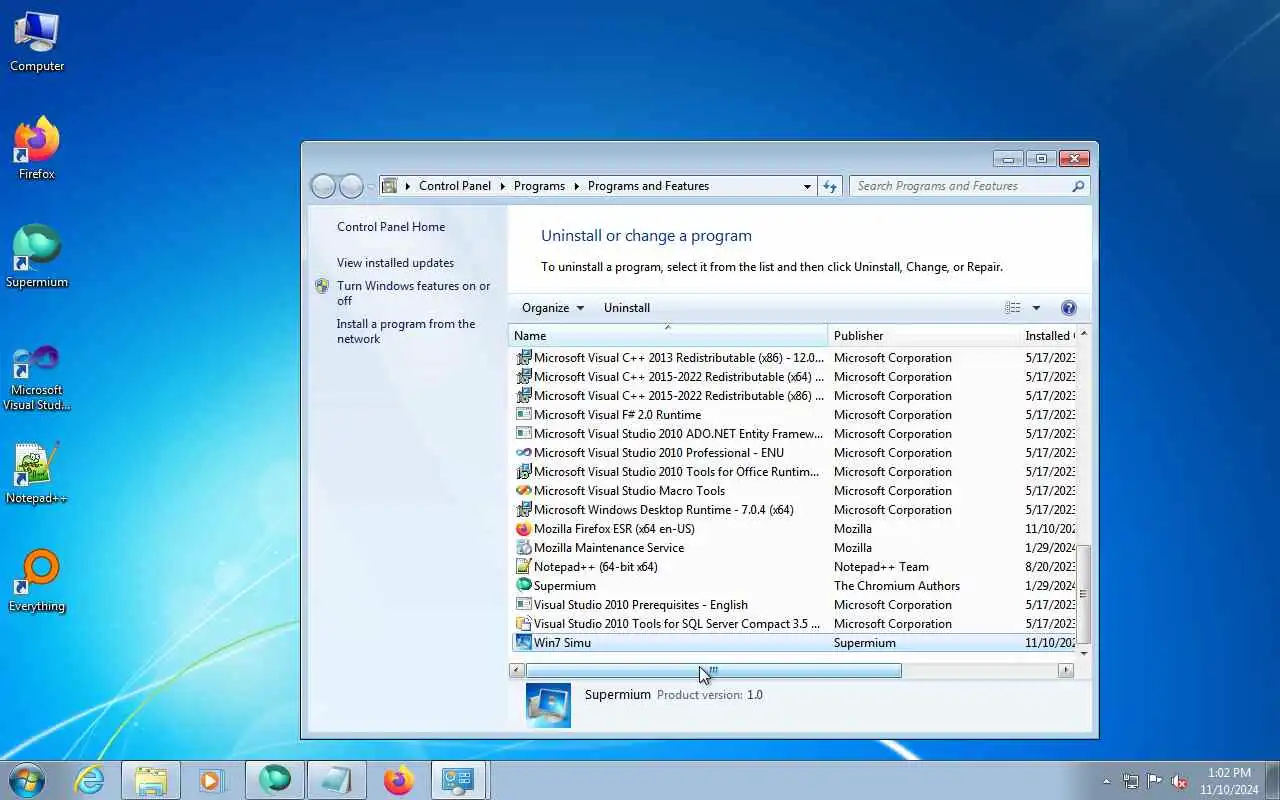The image size is (1280, 800).
Task: Open the Organize dropdown menu
Action: tap(553, 308)
